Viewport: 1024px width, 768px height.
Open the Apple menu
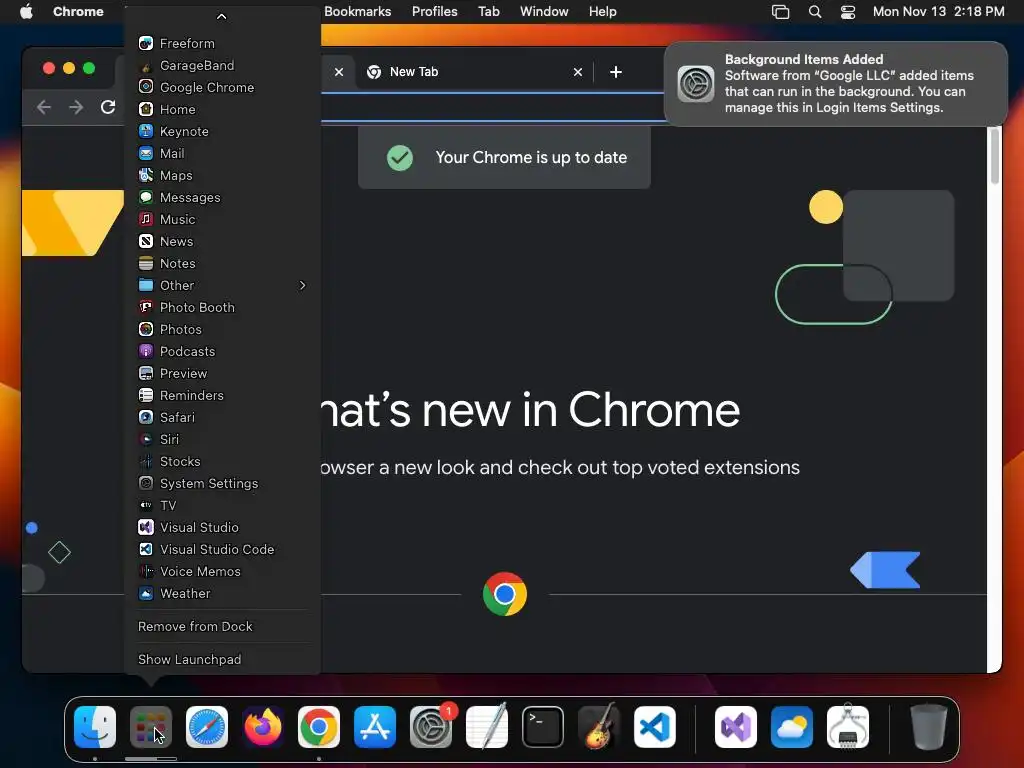(x=26, y=11)
